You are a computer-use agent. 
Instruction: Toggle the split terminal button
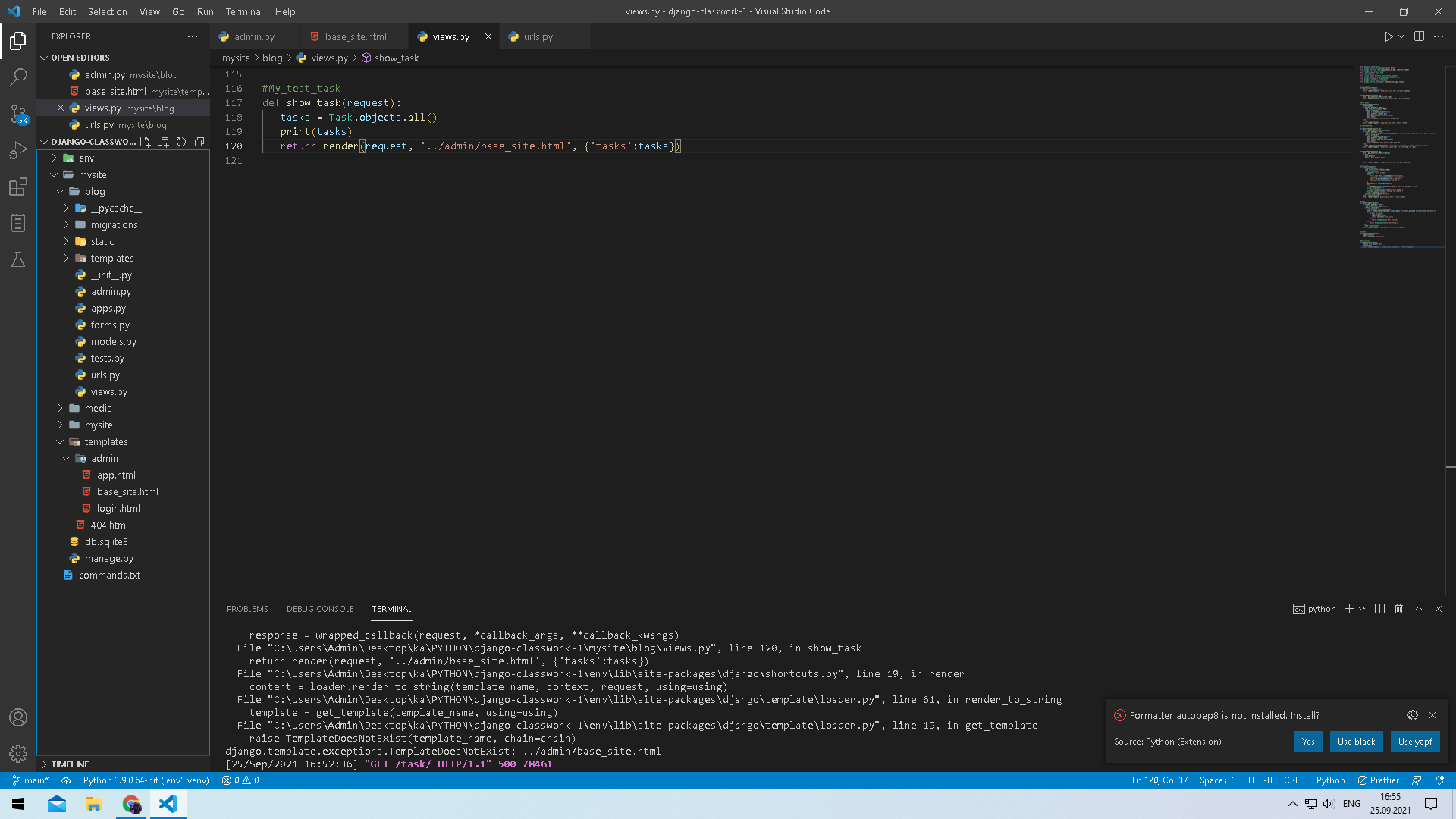(1379, 609)
